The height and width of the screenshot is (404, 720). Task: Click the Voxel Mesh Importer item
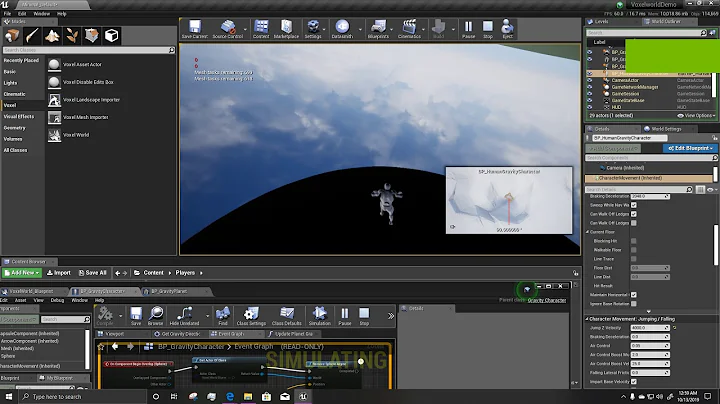[x=110, y=118]
